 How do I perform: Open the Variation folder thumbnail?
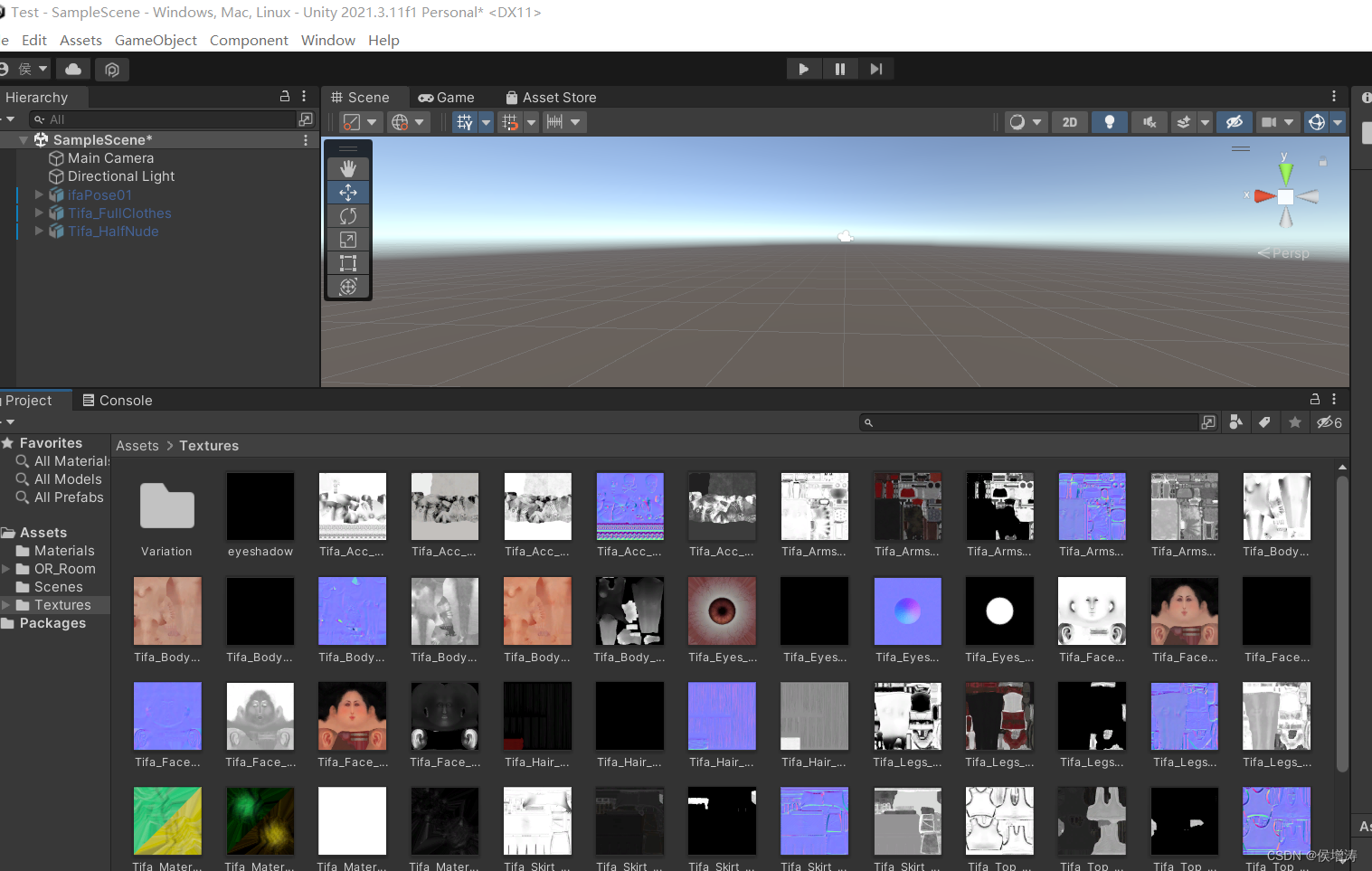point(167,507)
